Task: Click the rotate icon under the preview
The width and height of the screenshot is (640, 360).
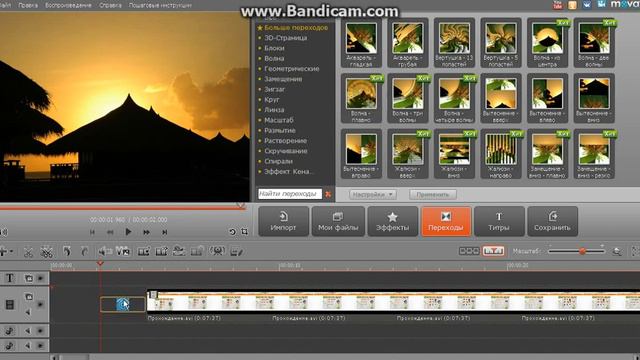Action: coord(232,232)
